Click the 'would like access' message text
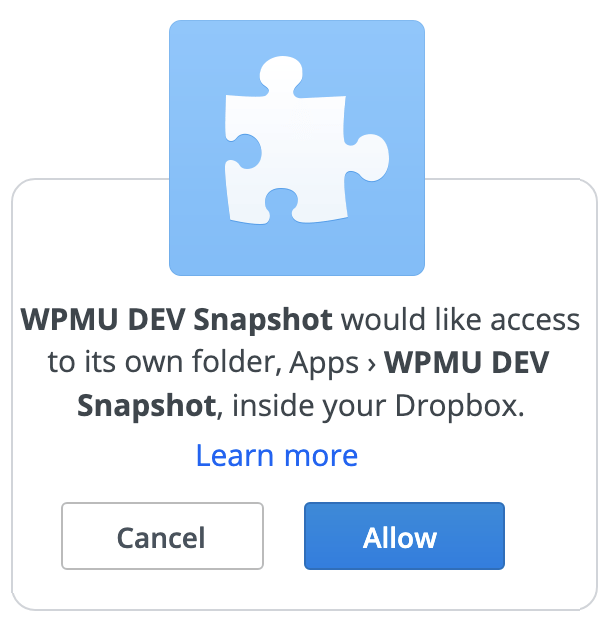608x617 pixels. click(460, 320)
